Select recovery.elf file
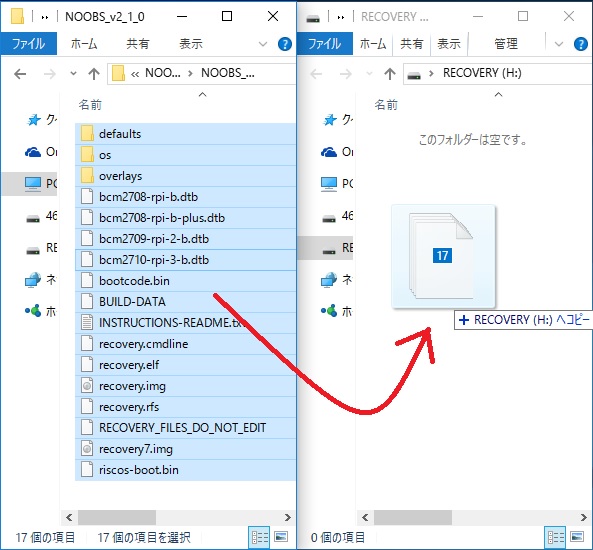 pos(185,365)
